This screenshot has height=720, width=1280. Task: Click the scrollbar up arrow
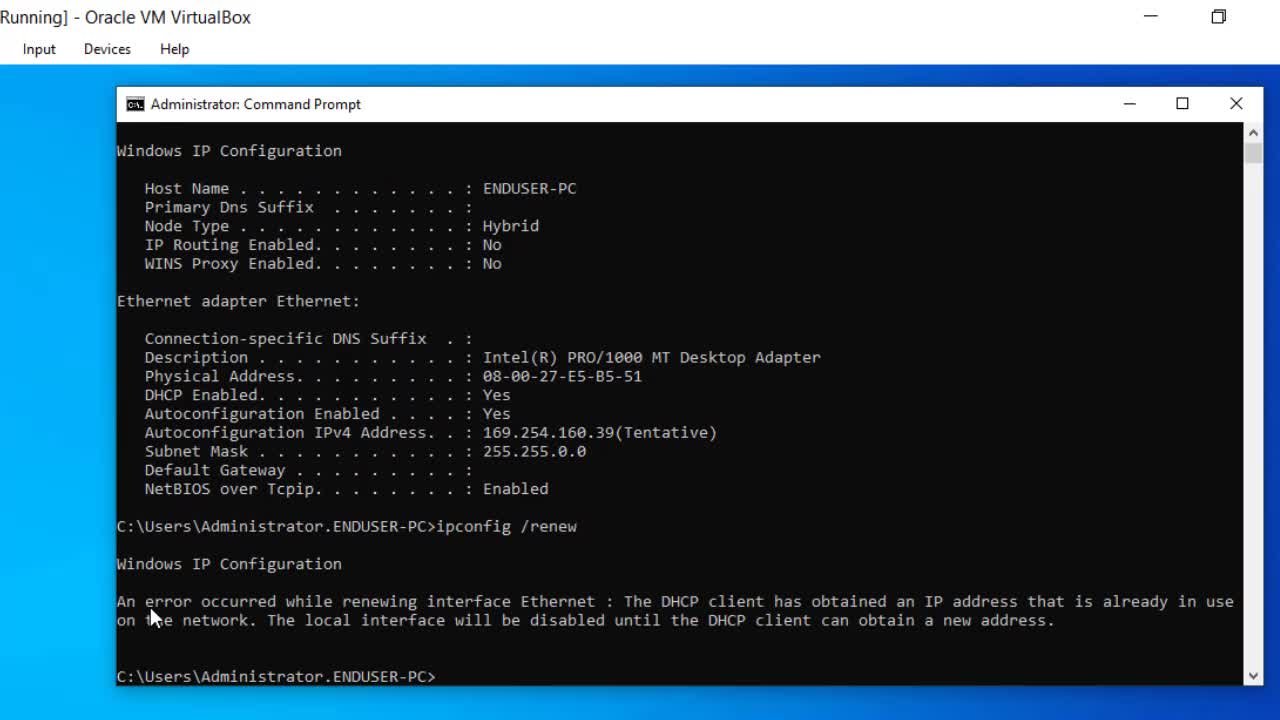1252,131
